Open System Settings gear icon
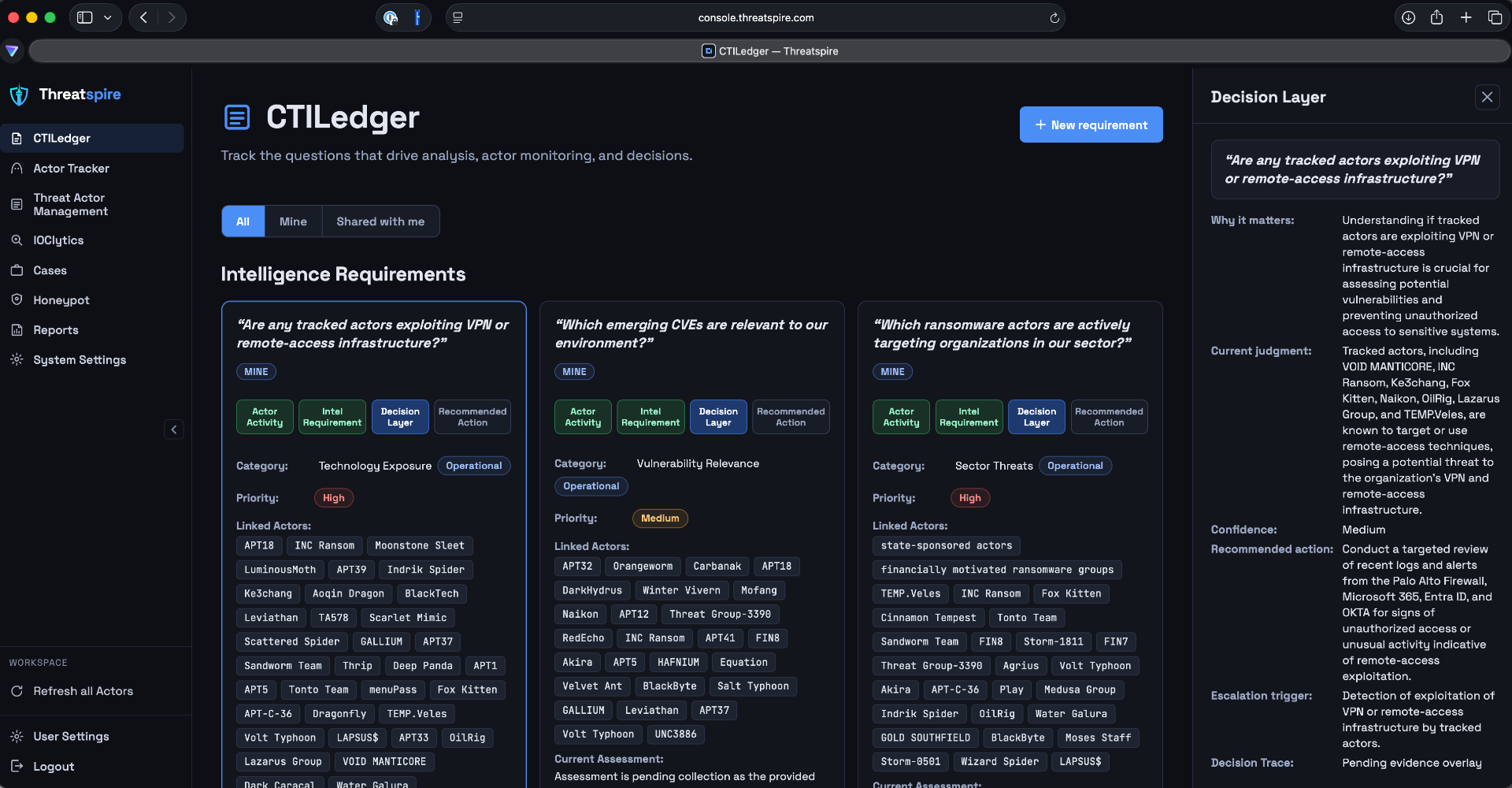The width and height of the screenshot is (1512, 788). tap(17, 360)
